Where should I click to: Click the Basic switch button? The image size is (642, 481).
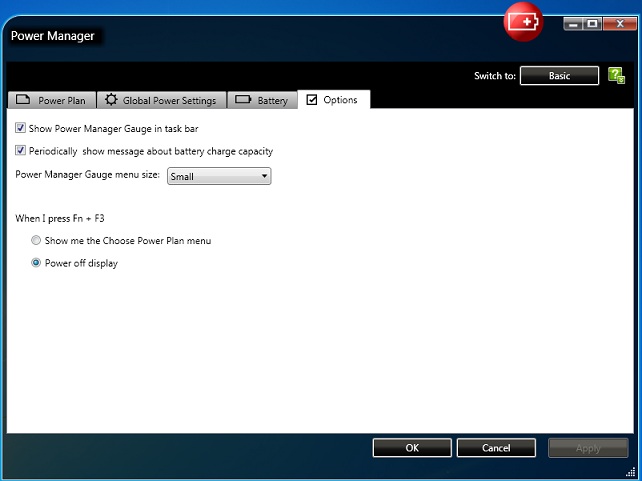559,76
